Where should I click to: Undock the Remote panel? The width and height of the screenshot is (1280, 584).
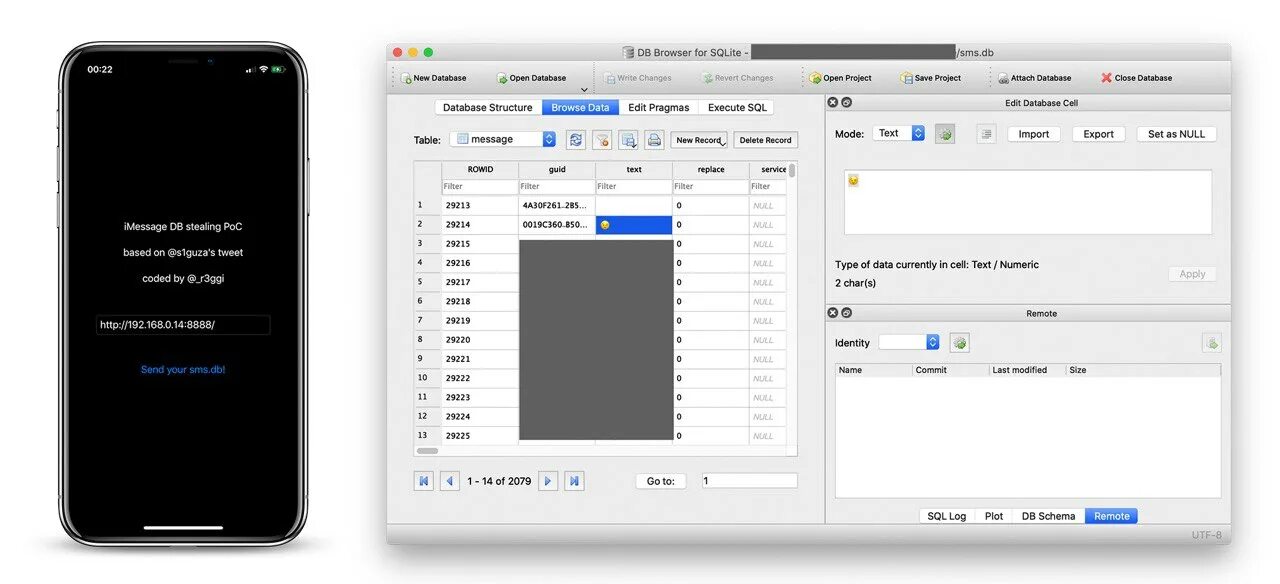coord(846,313)
